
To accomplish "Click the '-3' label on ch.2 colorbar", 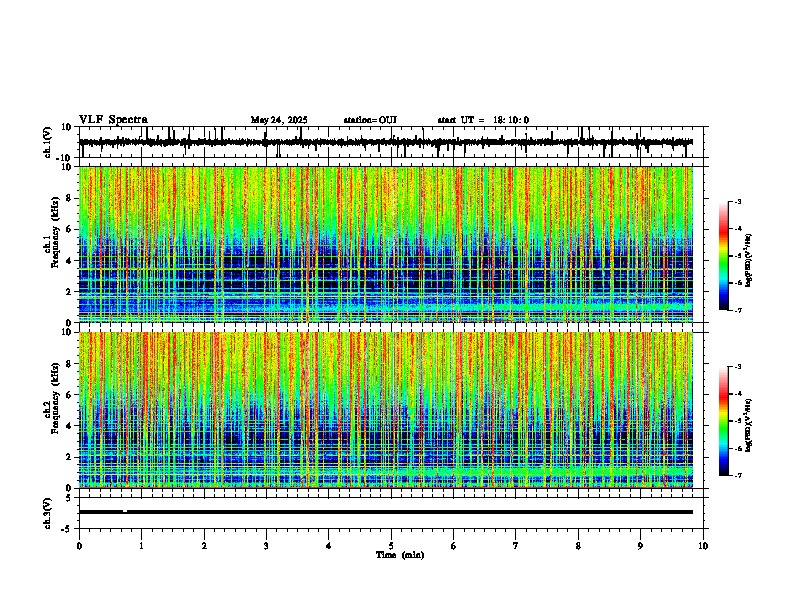I will click(737, 366).
